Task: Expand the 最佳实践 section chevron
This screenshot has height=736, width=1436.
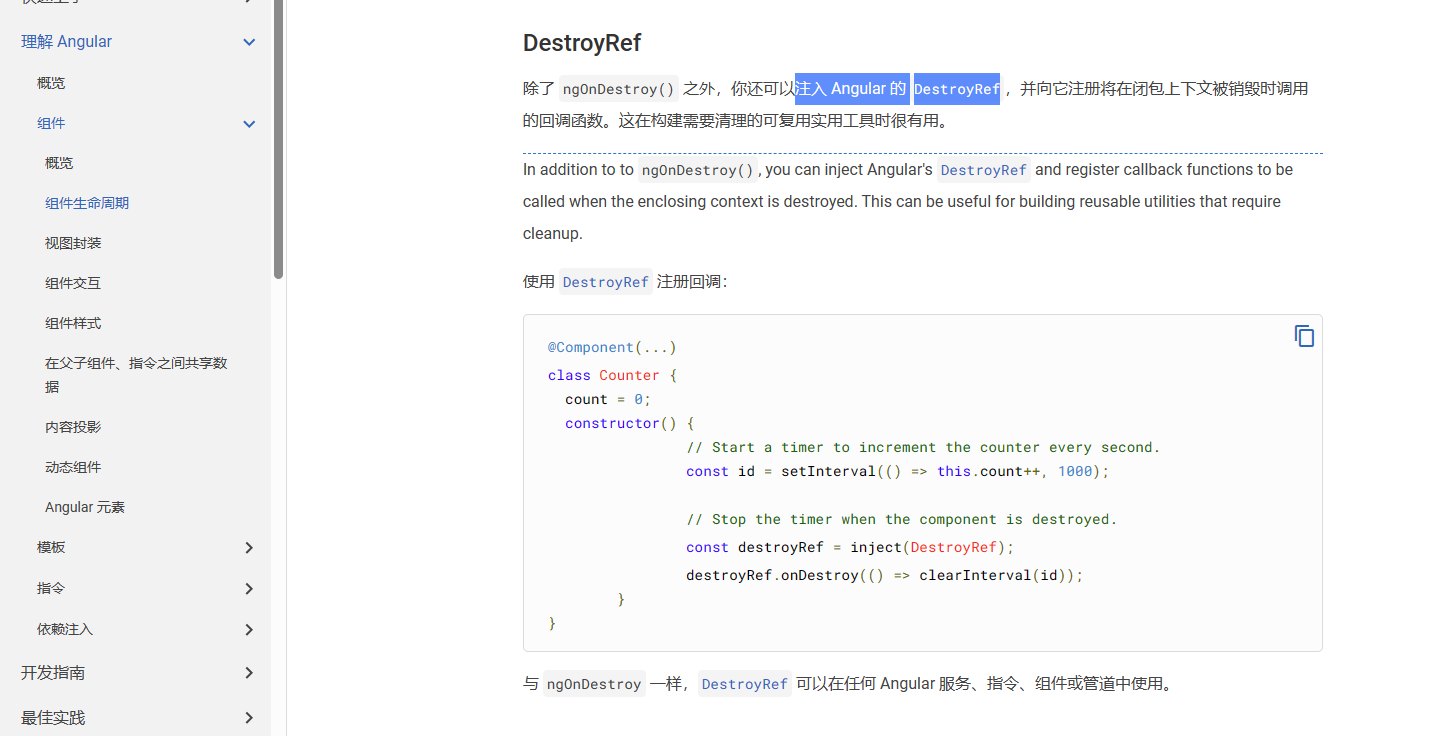Action: pyautogui.click(x=249, y=718)
